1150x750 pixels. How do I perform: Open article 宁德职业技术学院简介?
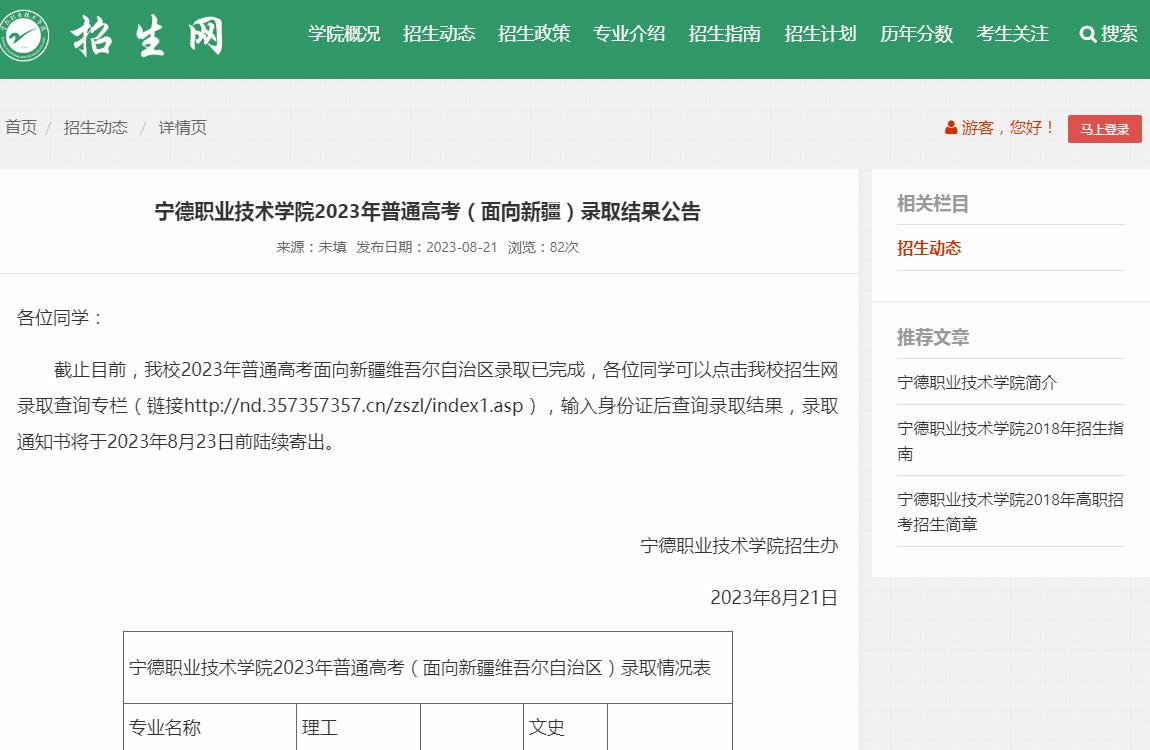[x=977, y=382]
